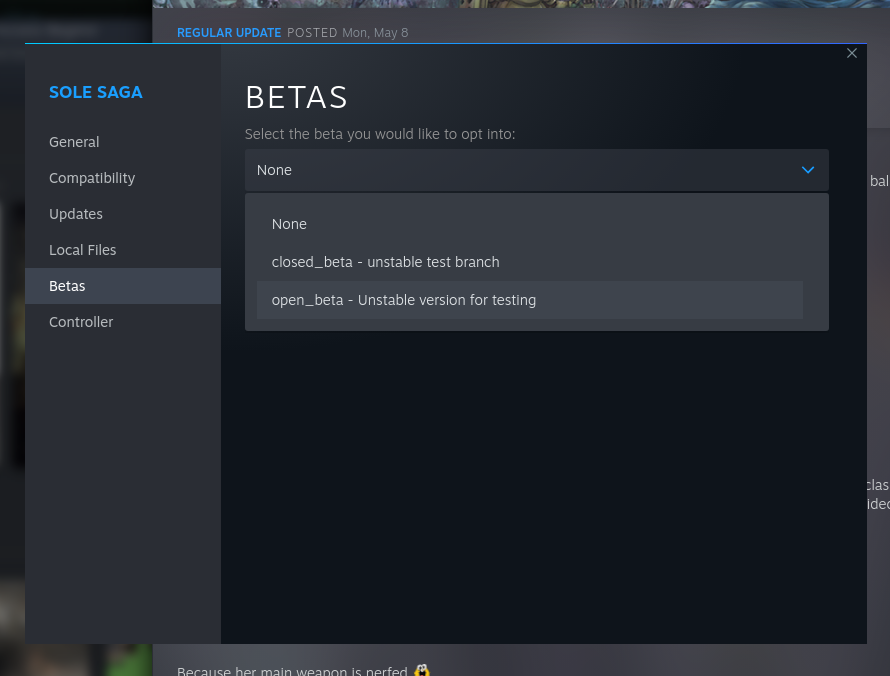Open the beta selection dropdown chevron
This screenshot has height=676, width=890.
pyautogui.click(x=808, y=170)
